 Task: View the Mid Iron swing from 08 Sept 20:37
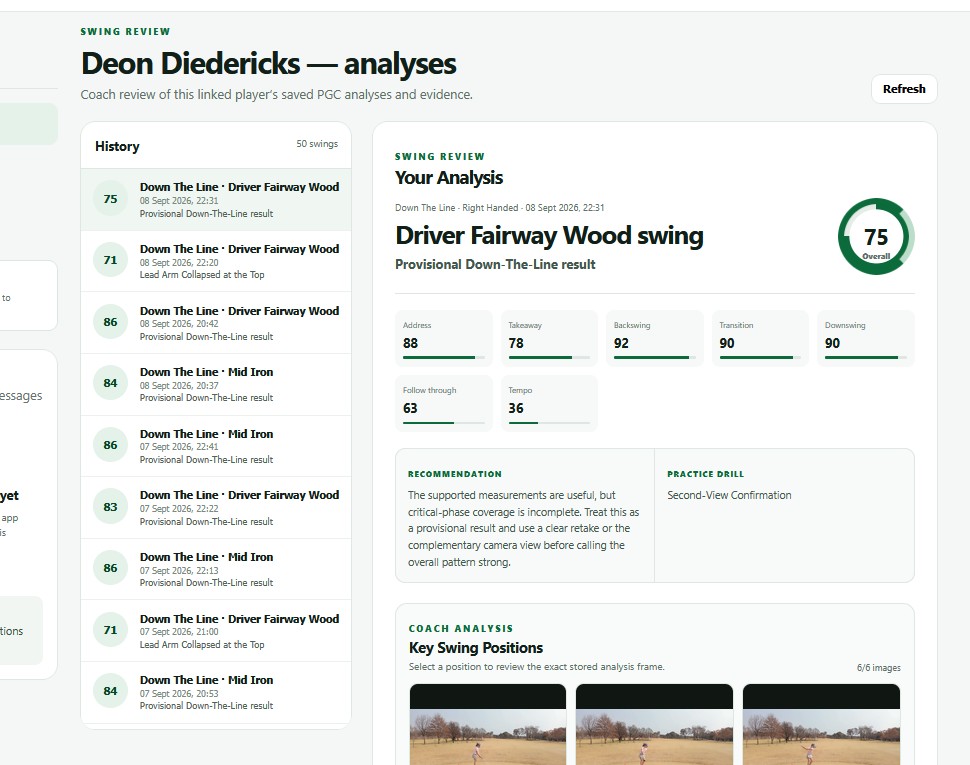(x=216, y=384)
